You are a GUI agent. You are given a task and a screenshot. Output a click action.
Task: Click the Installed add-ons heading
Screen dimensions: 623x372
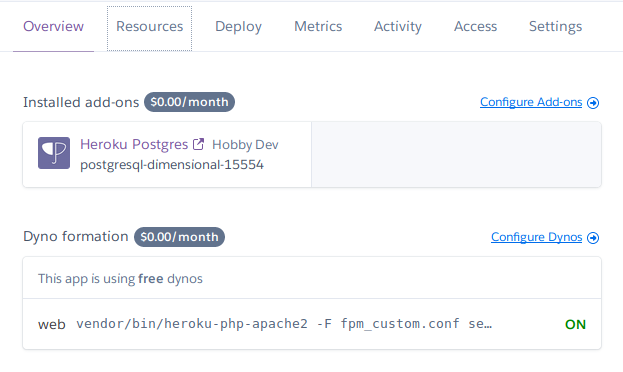(x=81, y=102)
